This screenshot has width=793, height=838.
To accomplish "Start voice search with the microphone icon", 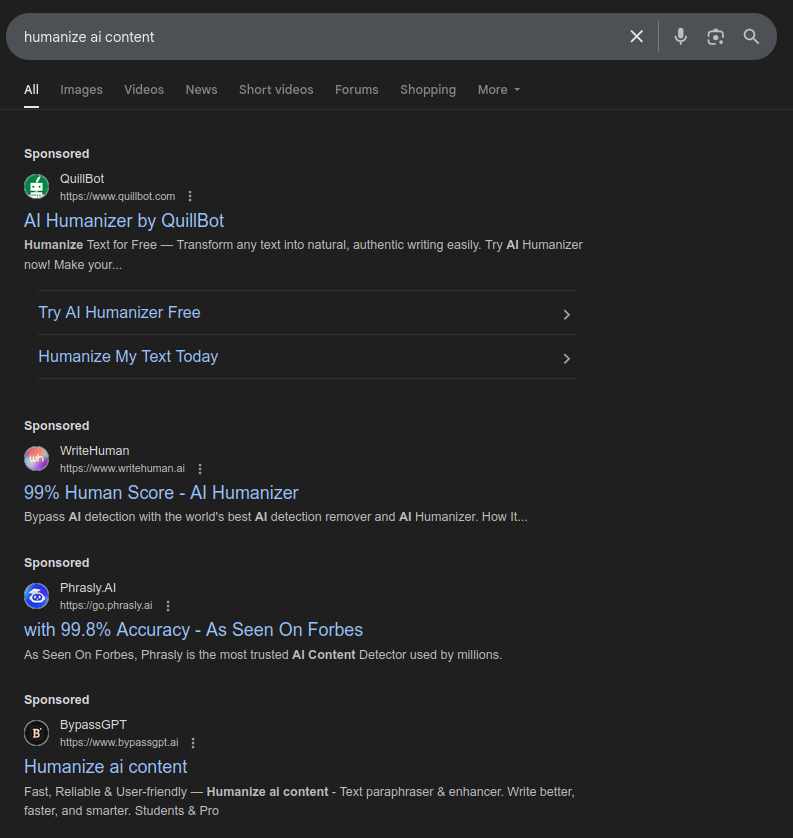I will point(680,36).
